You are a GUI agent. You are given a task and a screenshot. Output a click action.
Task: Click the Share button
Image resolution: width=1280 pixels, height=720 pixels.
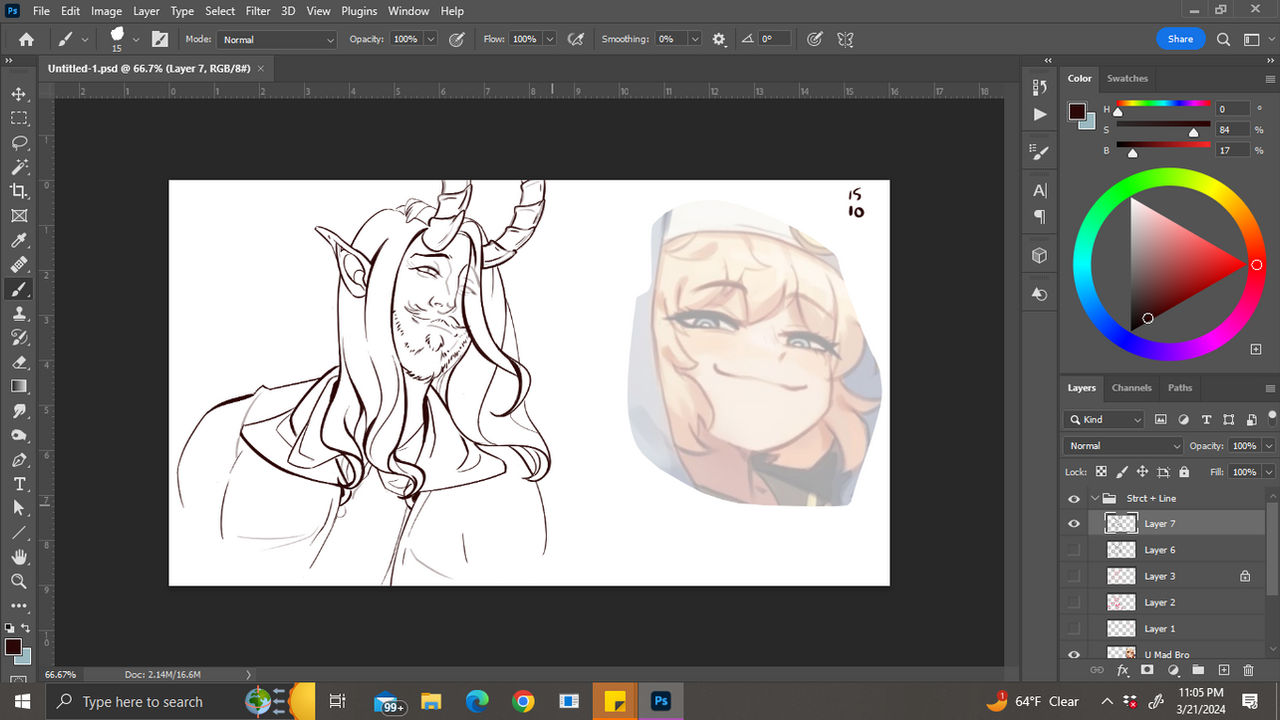pos(1180,38)
